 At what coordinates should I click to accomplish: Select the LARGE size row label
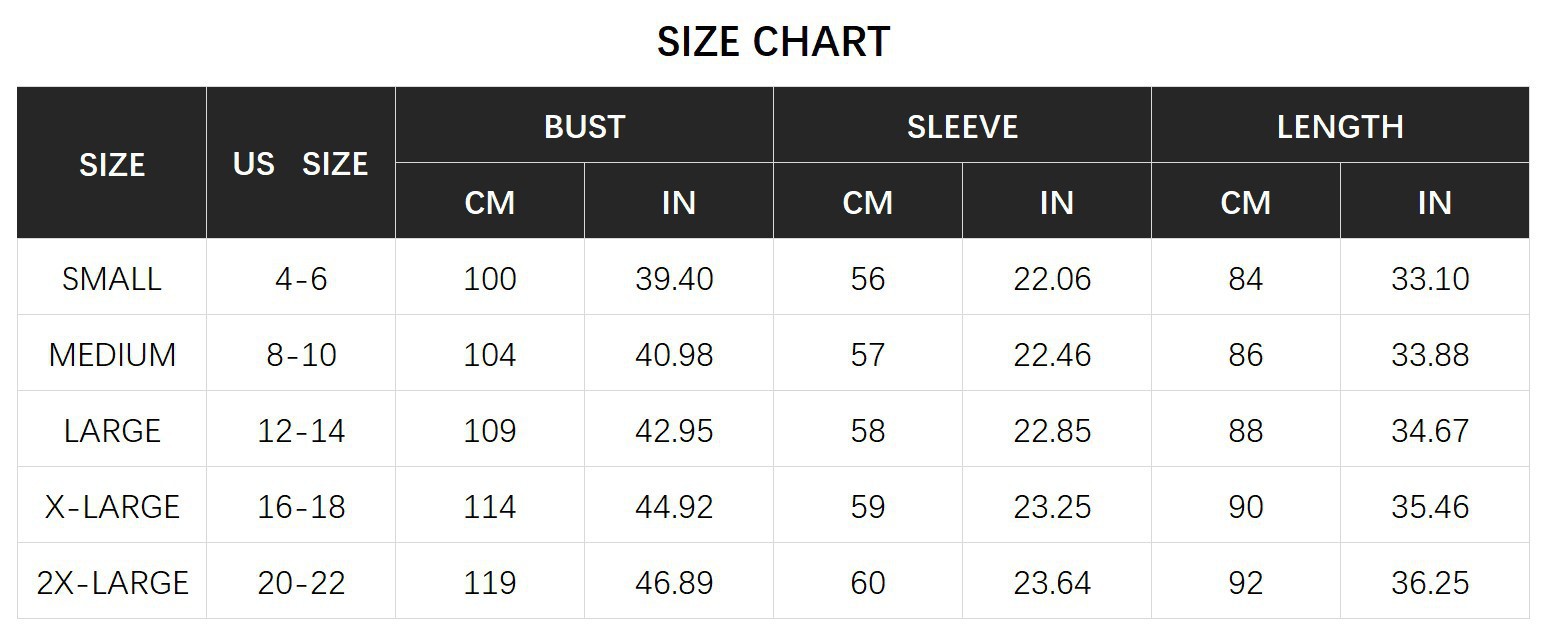point(112,431)
